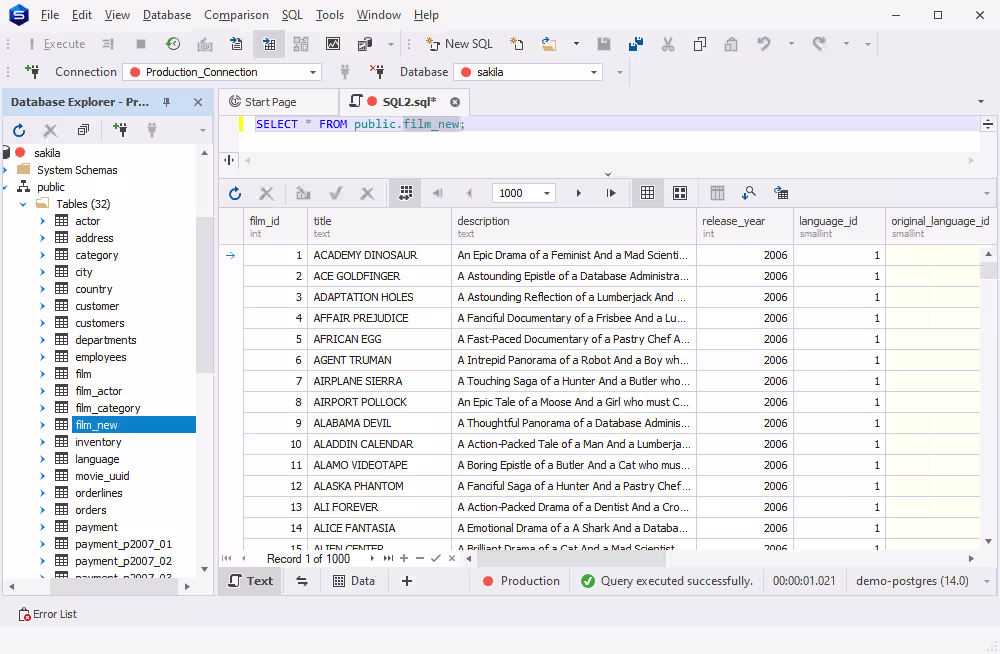The height and width of the screenshot is (654, 1000).
Task: Sort by the title column header
Action: point(379,227)
